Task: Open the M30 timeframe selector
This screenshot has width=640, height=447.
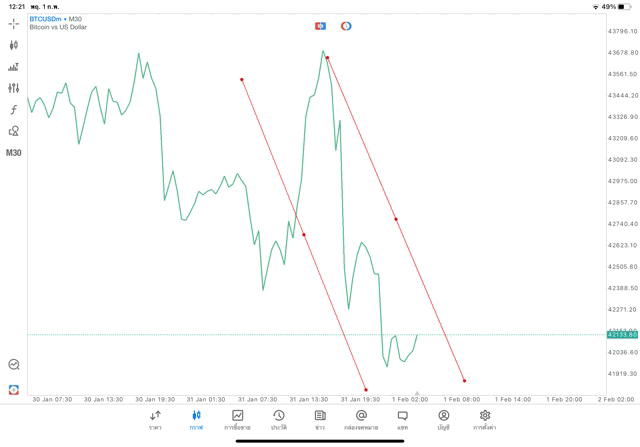Action: [x=14, y=153]
